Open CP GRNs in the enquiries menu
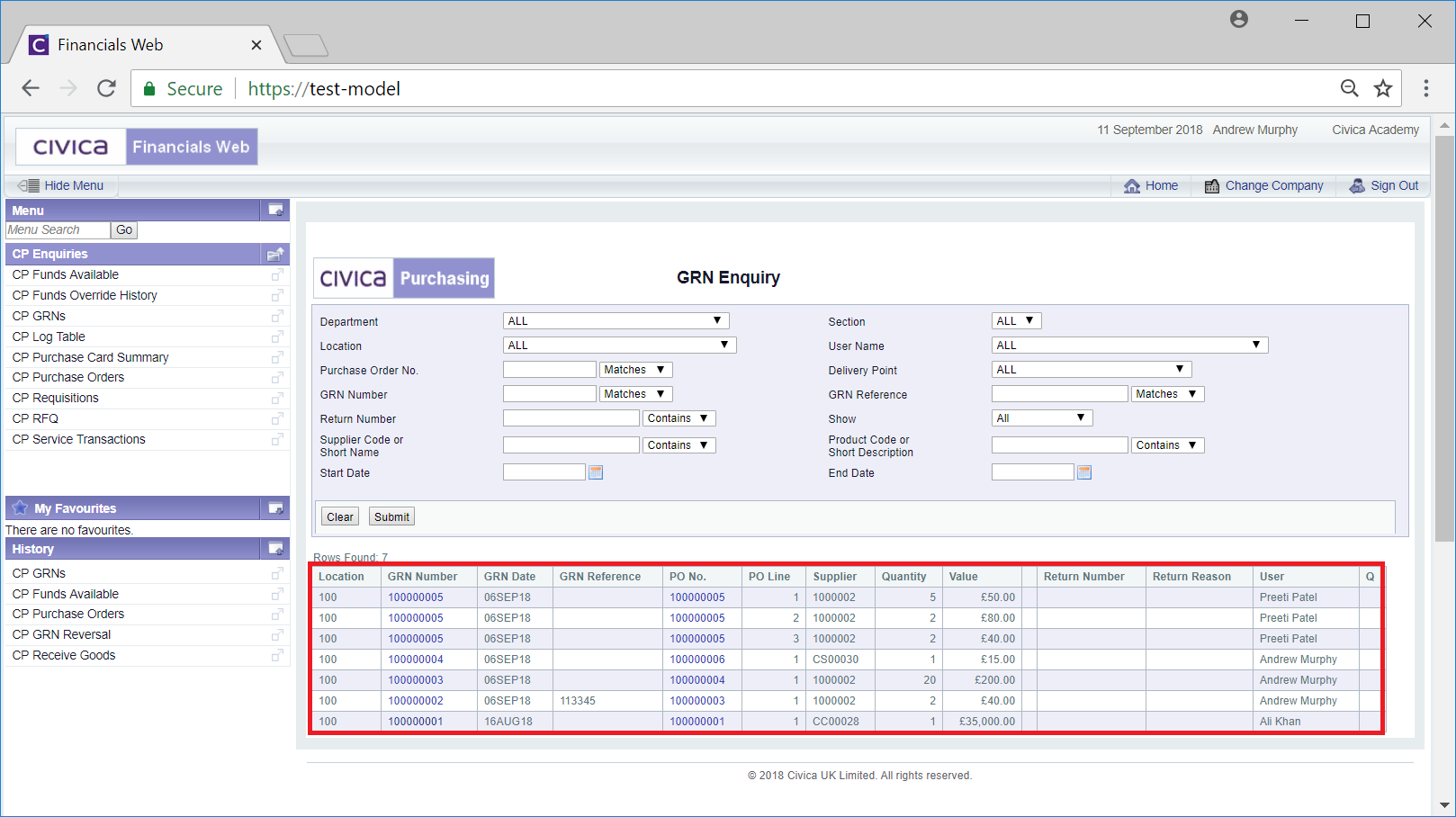 pyautogui.click(x=39, y=316)
